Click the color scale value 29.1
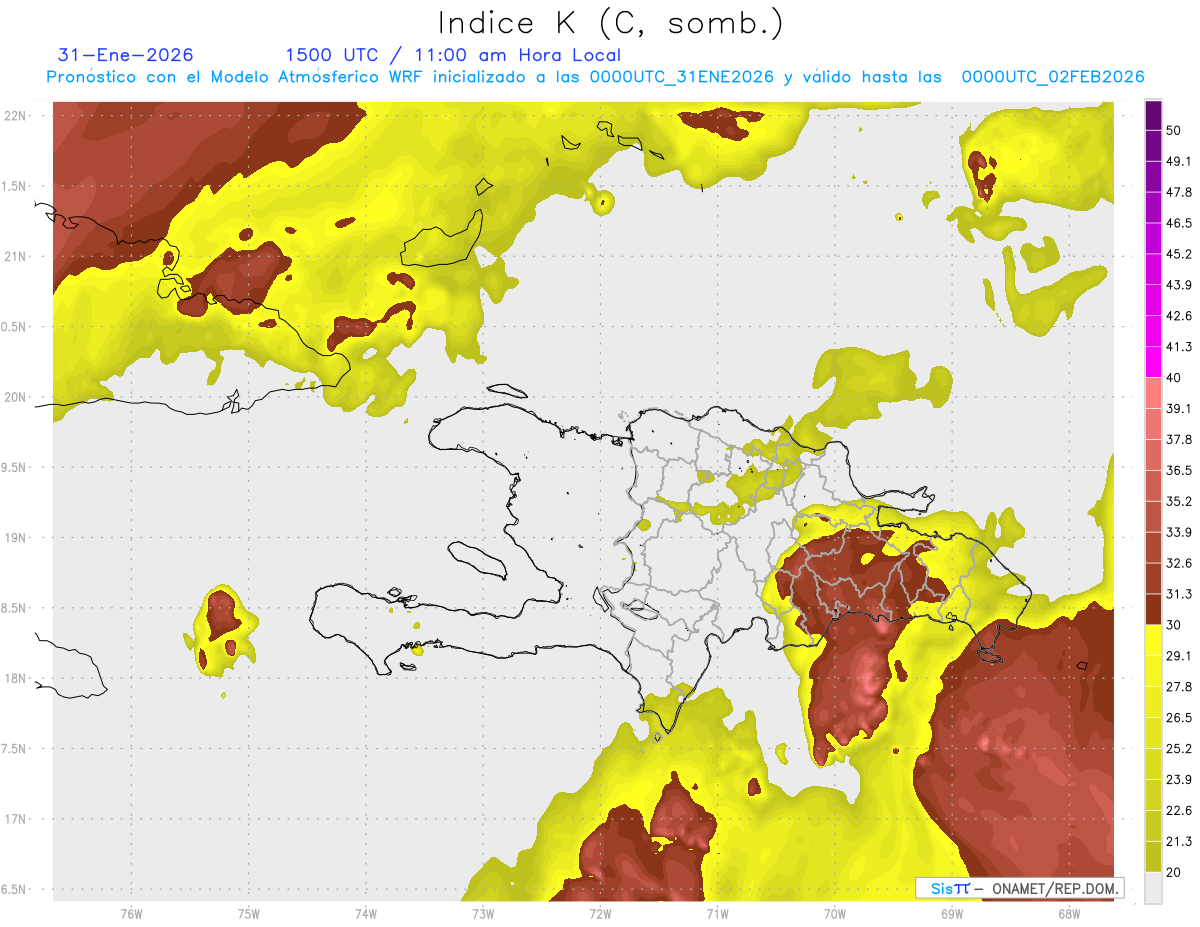This screenshot has height=927, width=1200. click(x=1179, y=656)
